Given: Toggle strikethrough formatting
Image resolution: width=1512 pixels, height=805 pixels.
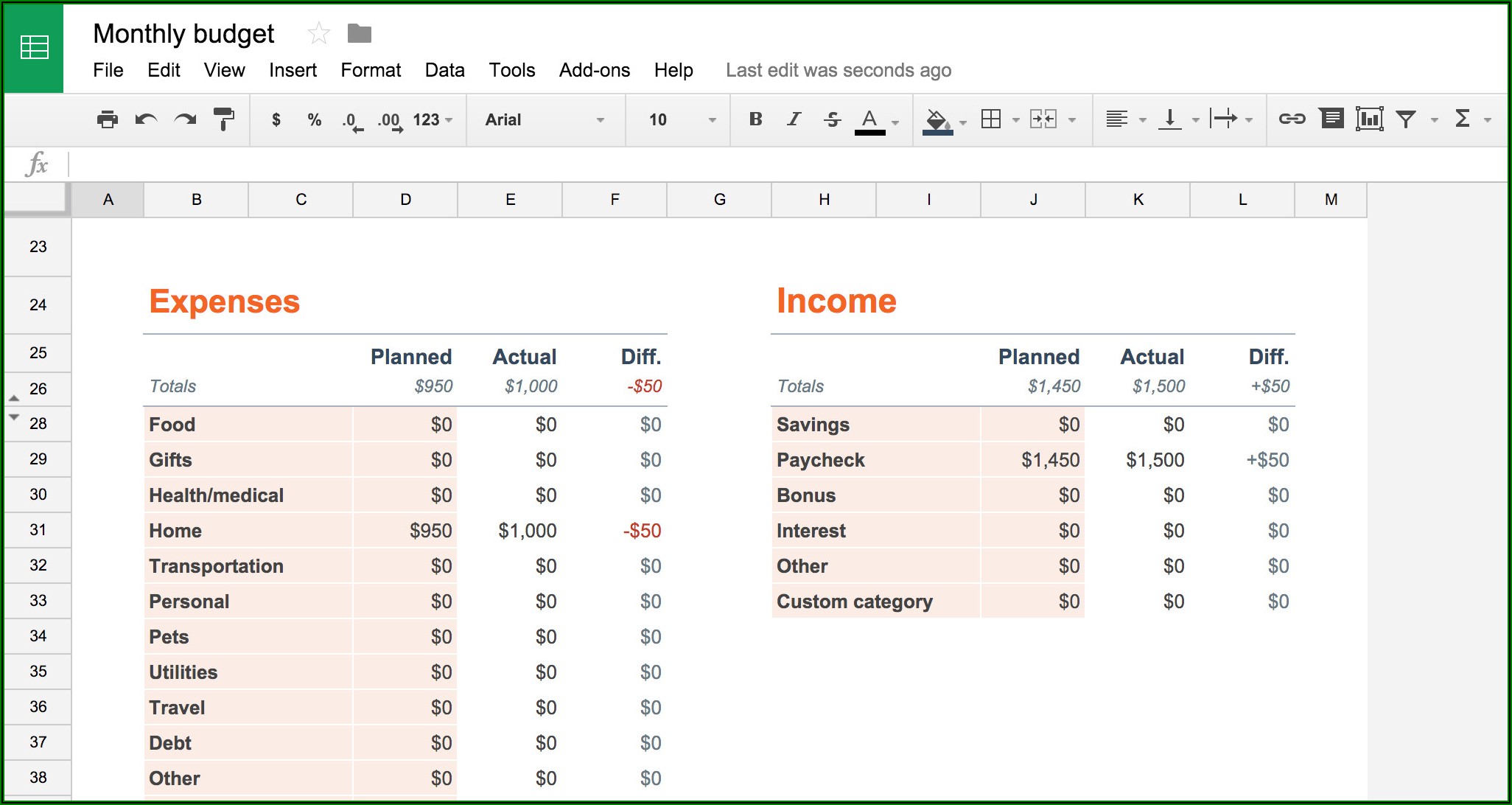Looking at the screenshot, I should point(832,119).
